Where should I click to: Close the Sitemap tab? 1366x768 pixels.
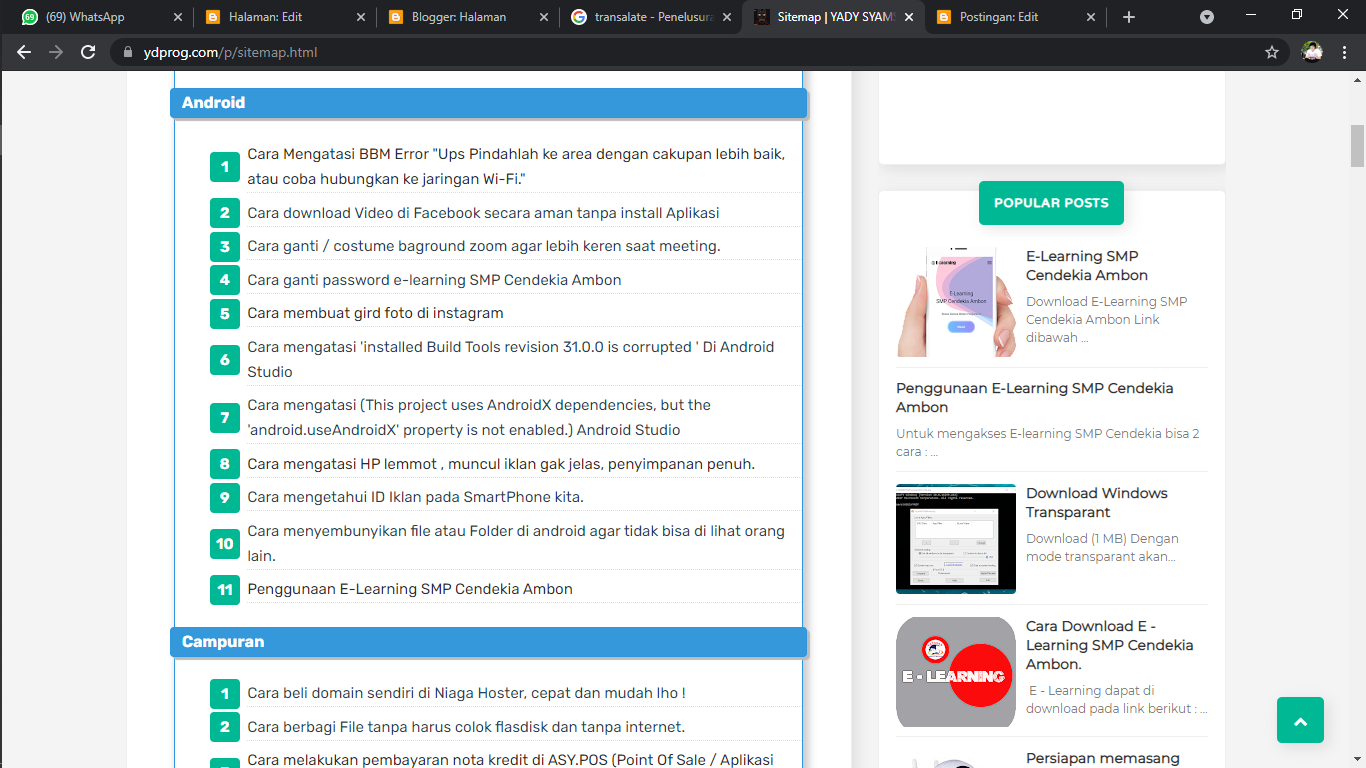[x=909, y=17]
